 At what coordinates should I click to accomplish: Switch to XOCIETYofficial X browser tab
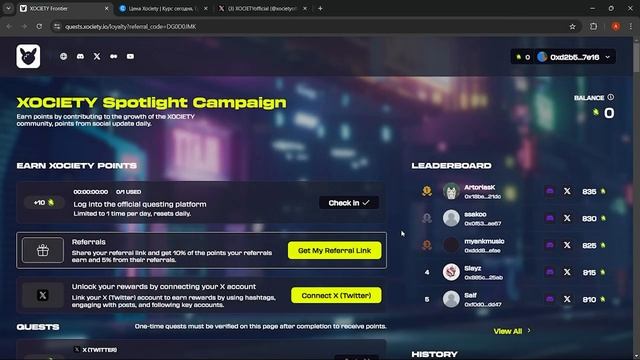click(x=262, y=9)
